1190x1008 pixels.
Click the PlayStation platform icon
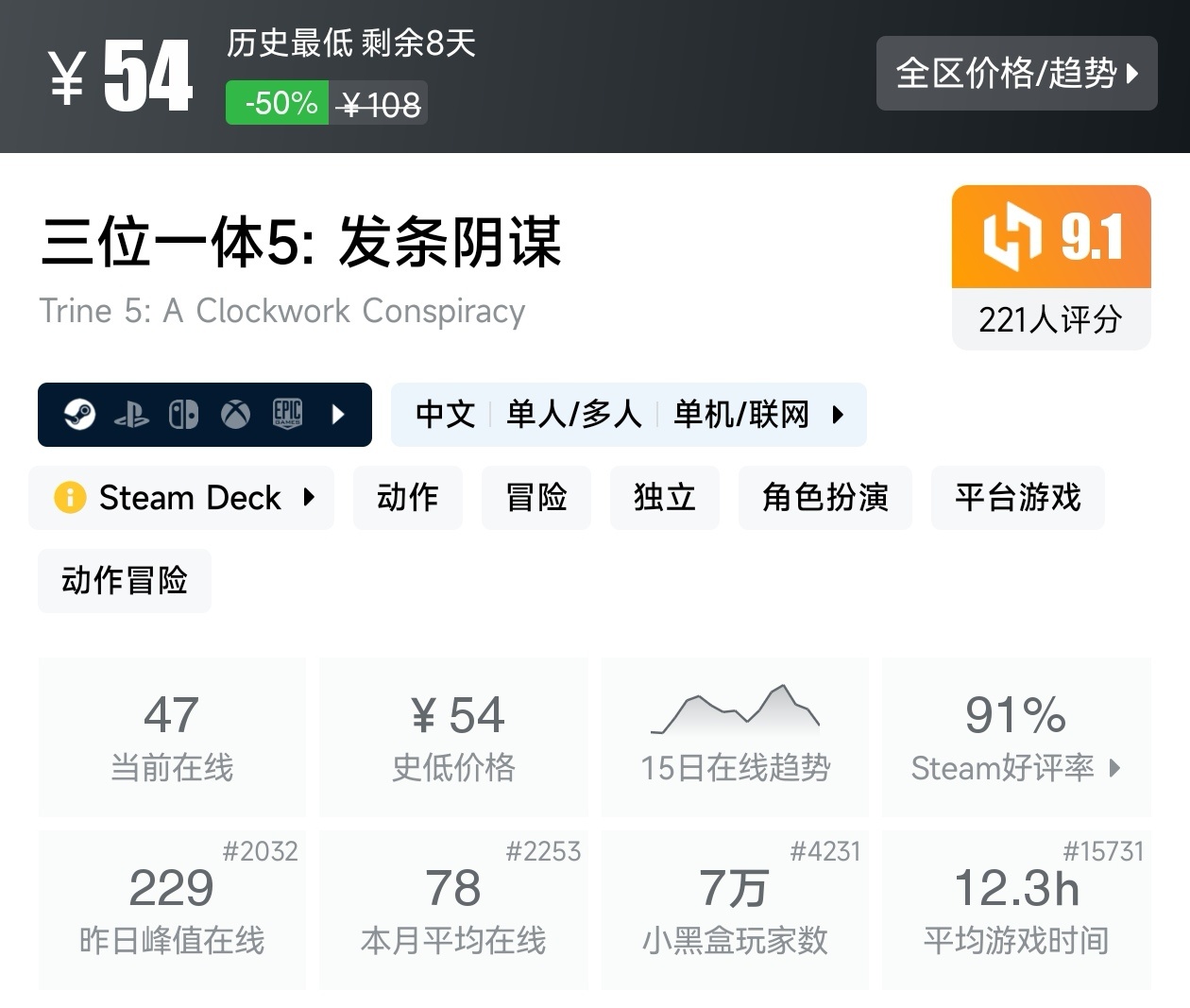coord(131,415)
